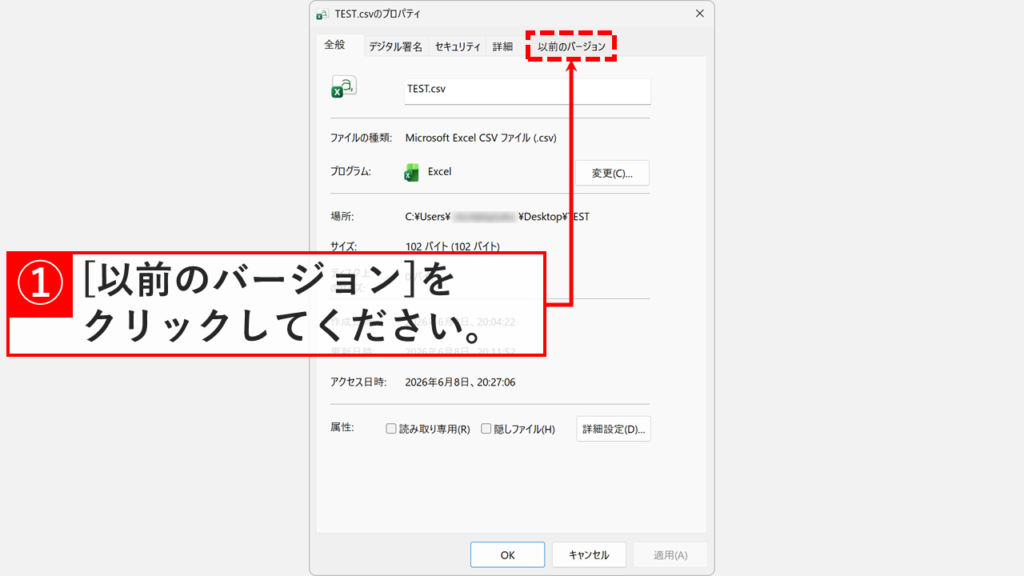
Task: Click the キャンセル button
Action: tap(588, 554)
